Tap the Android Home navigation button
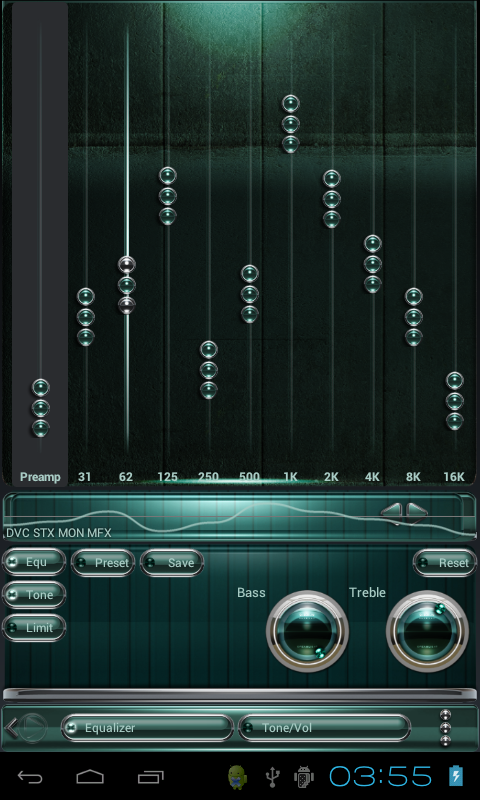Viewport: 480px width, 800px height. coord(90,777)
